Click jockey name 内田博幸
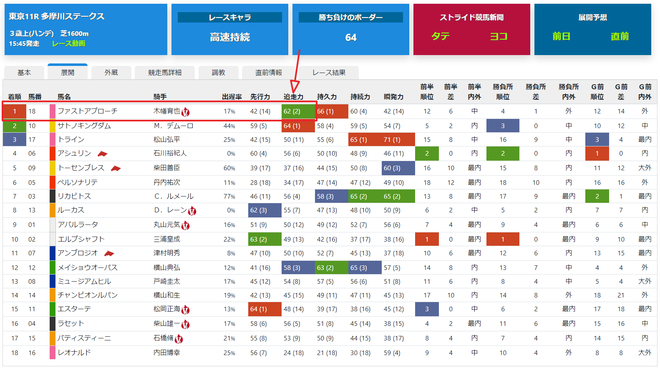 167,352
